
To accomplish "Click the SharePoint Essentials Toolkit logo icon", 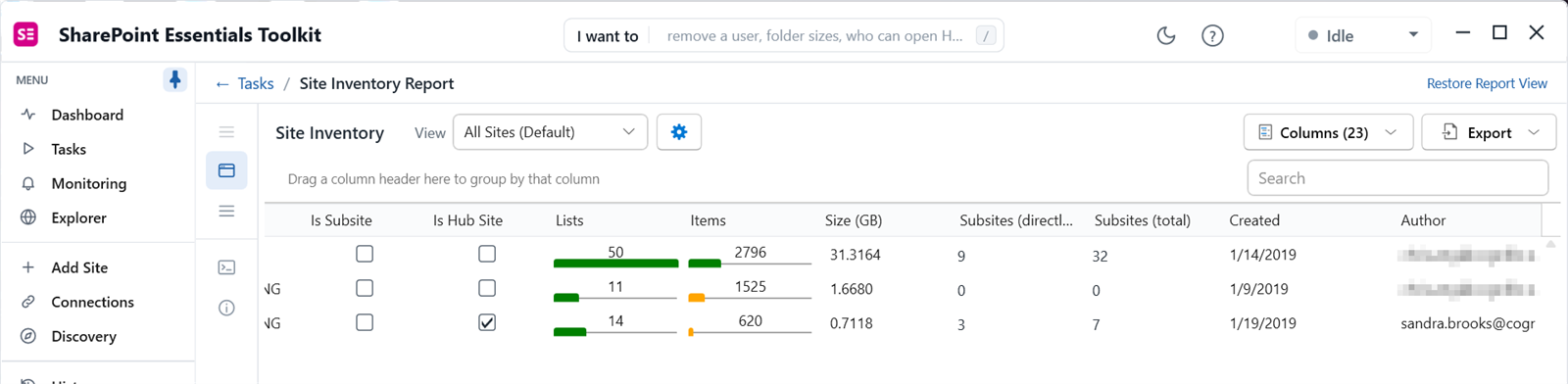I will click(x=25, y=34).
